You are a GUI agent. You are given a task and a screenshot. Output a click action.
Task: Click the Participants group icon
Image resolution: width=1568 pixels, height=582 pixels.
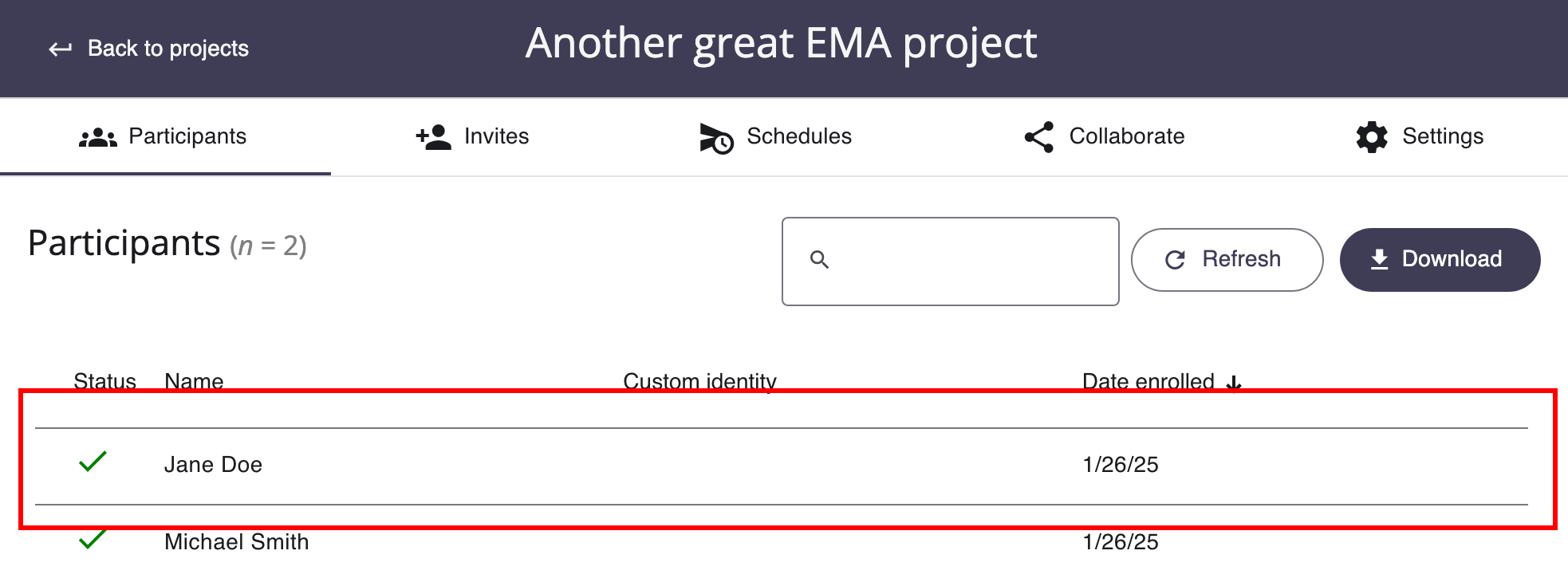pos(98,138)
